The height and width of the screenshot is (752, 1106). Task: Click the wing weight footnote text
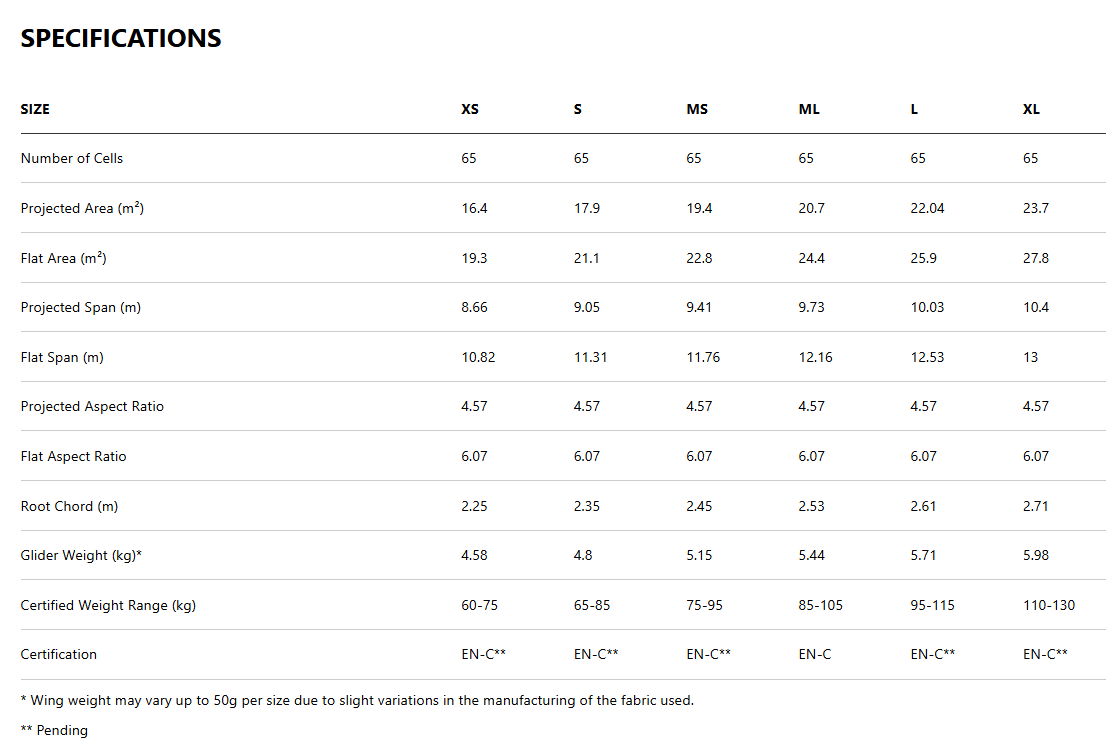point(357,700)
